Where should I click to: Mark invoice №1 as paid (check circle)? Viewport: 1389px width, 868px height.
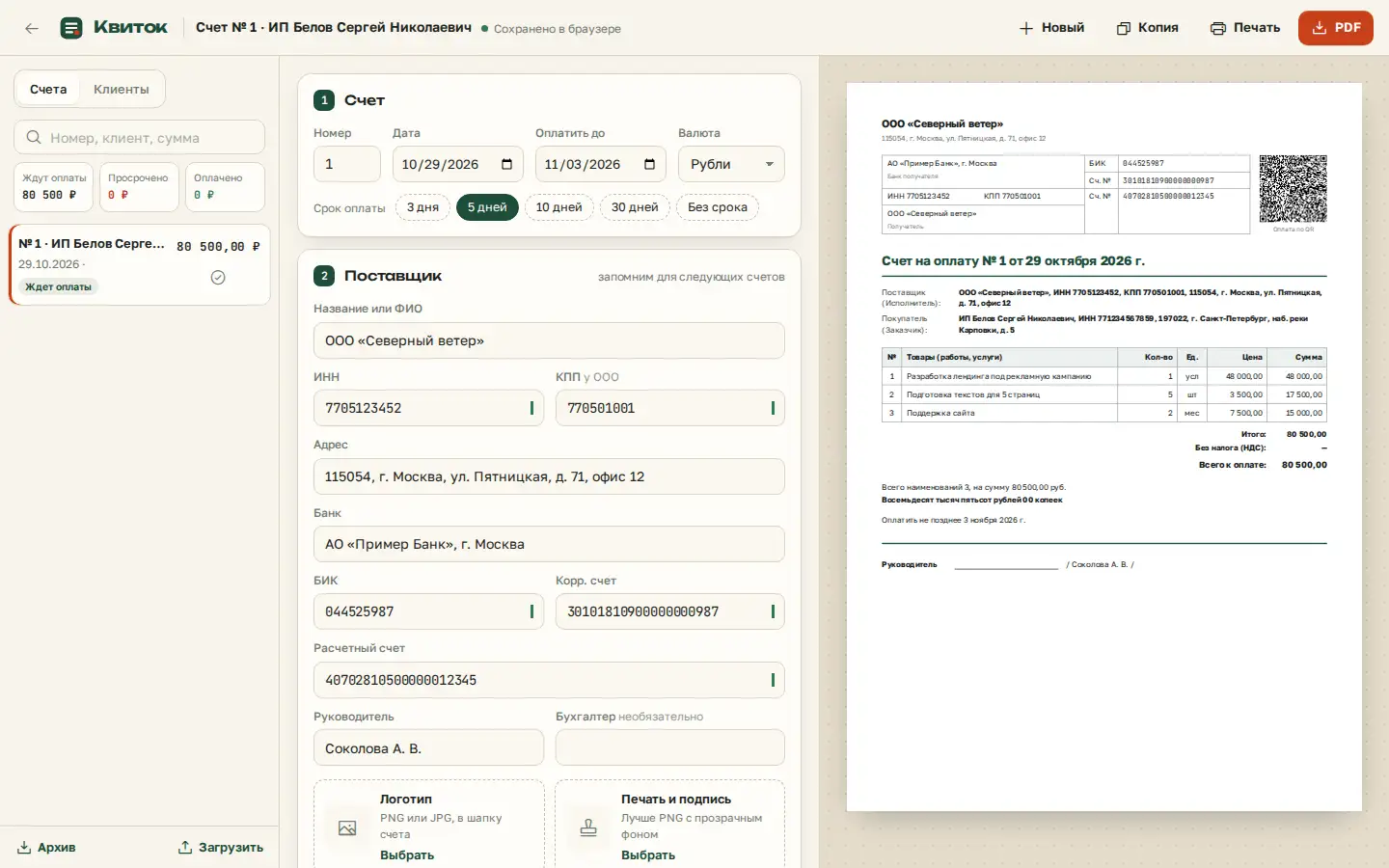coord(218,278)
